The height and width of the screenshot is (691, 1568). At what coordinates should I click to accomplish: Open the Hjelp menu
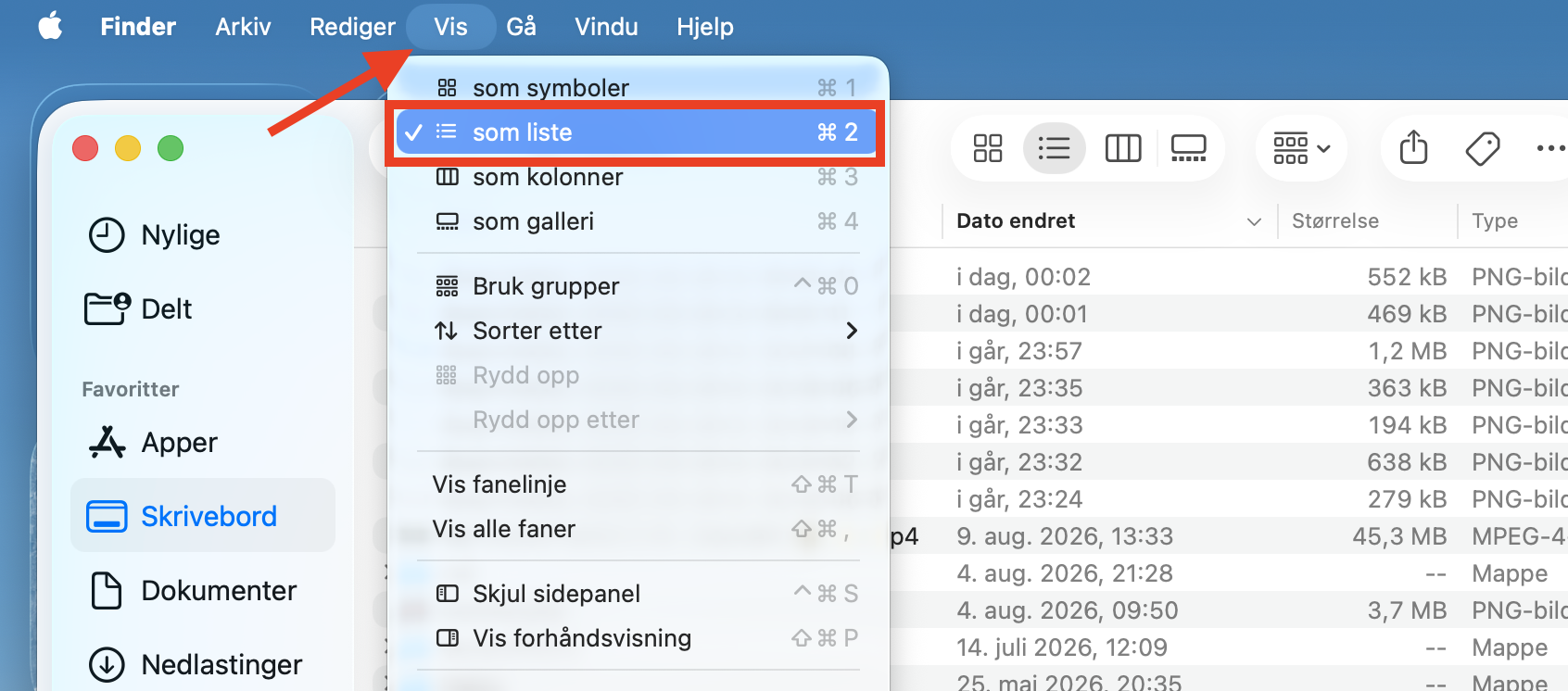coord(705,26)
